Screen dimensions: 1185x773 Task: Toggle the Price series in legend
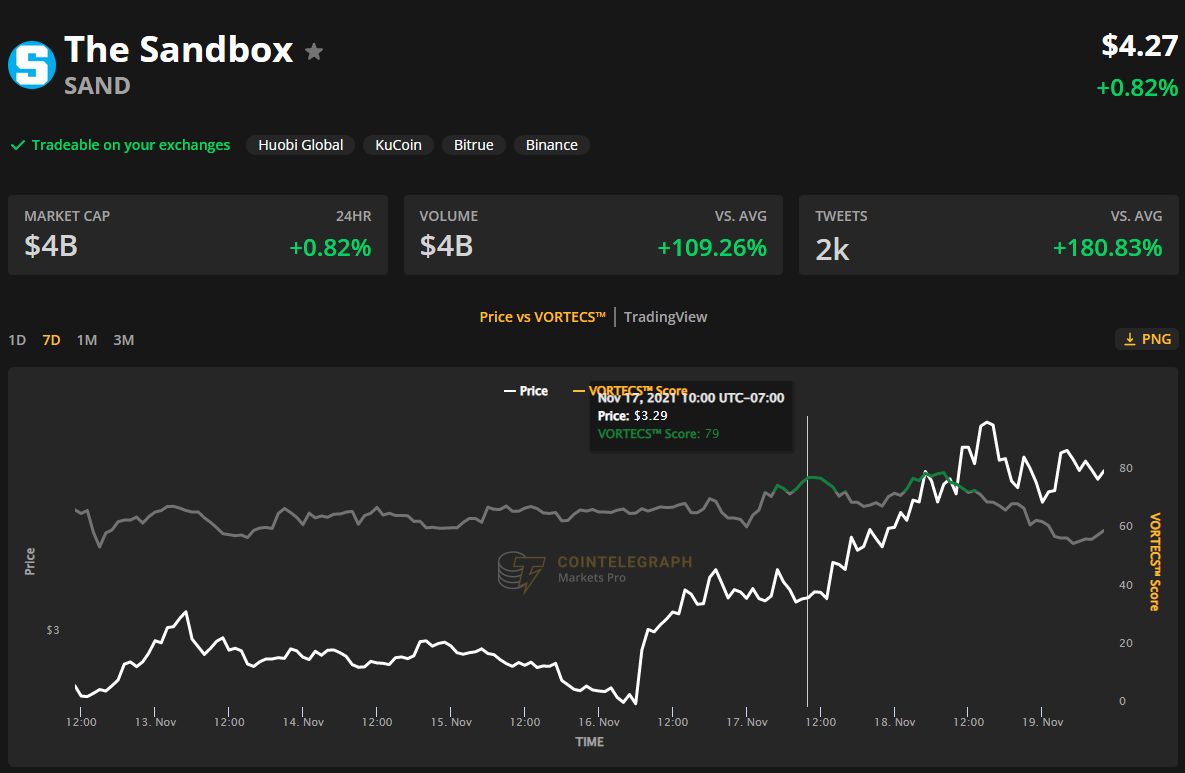pos(525,391)
